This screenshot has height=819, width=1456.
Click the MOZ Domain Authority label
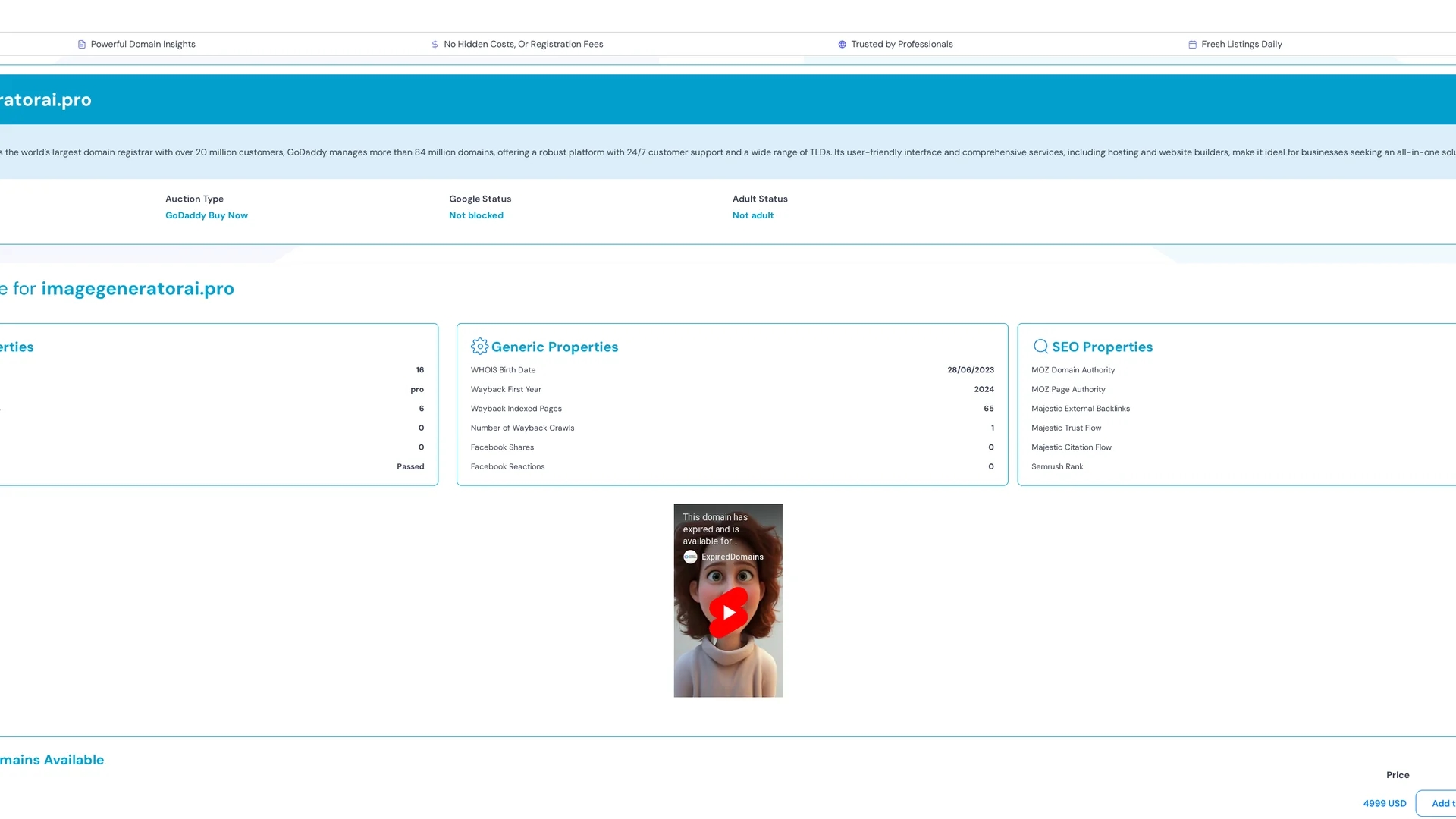[x=1073, y=370]
